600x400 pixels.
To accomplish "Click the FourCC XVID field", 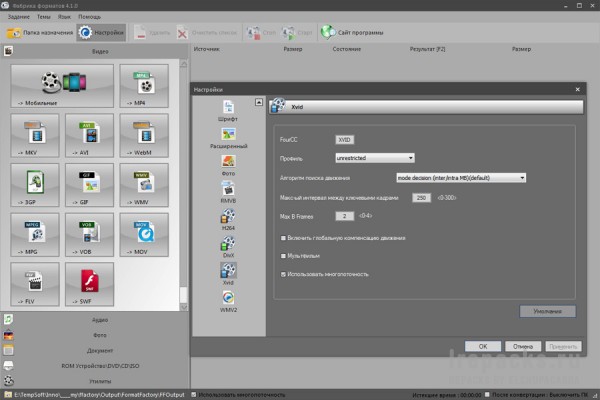I will pos(344,140).
